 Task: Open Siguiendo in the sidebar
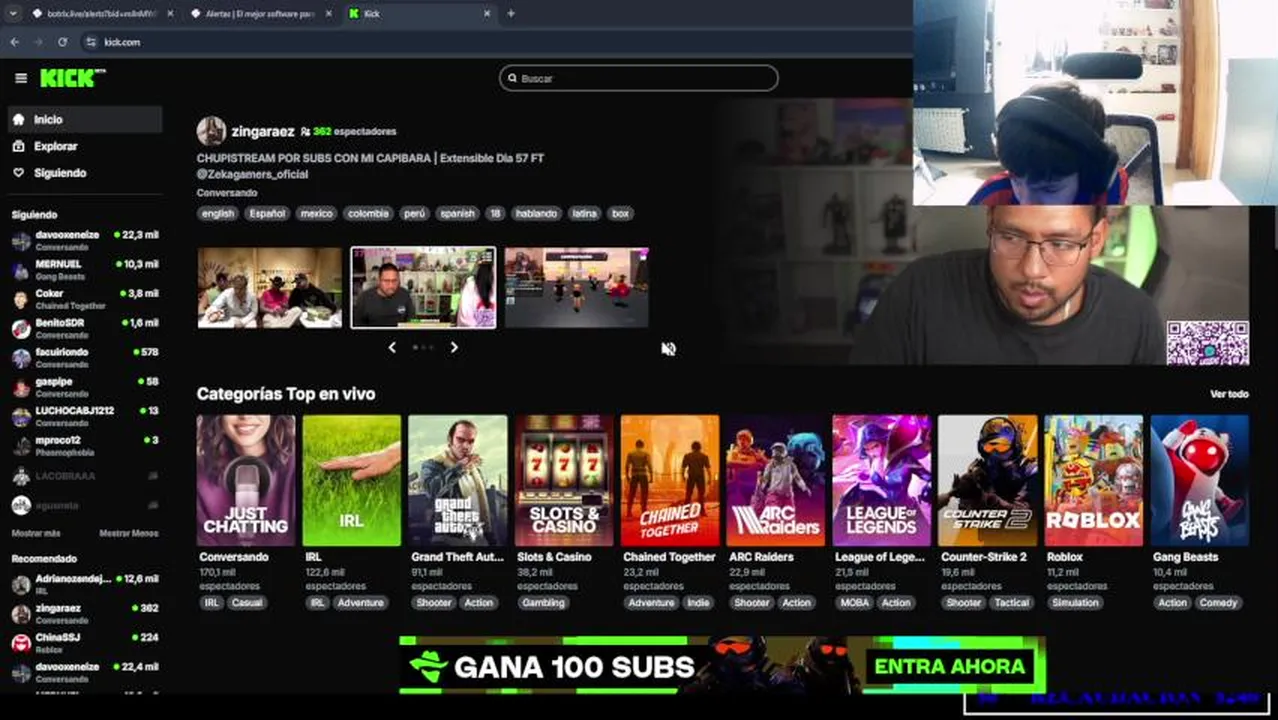[x=85, y=173]
